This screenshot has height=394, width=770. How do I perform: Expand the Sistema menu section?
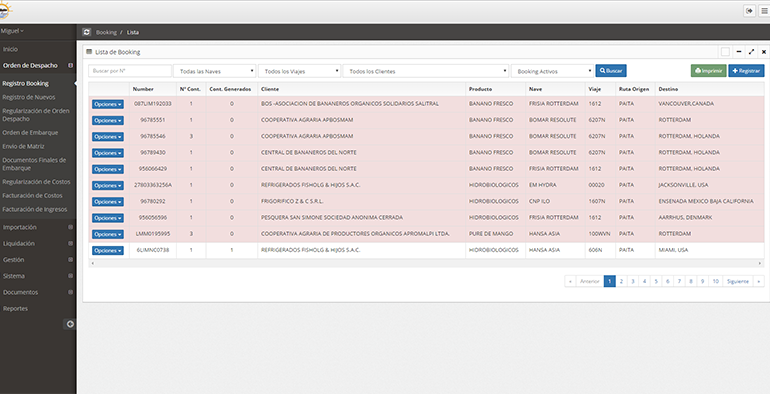(37, 276)
